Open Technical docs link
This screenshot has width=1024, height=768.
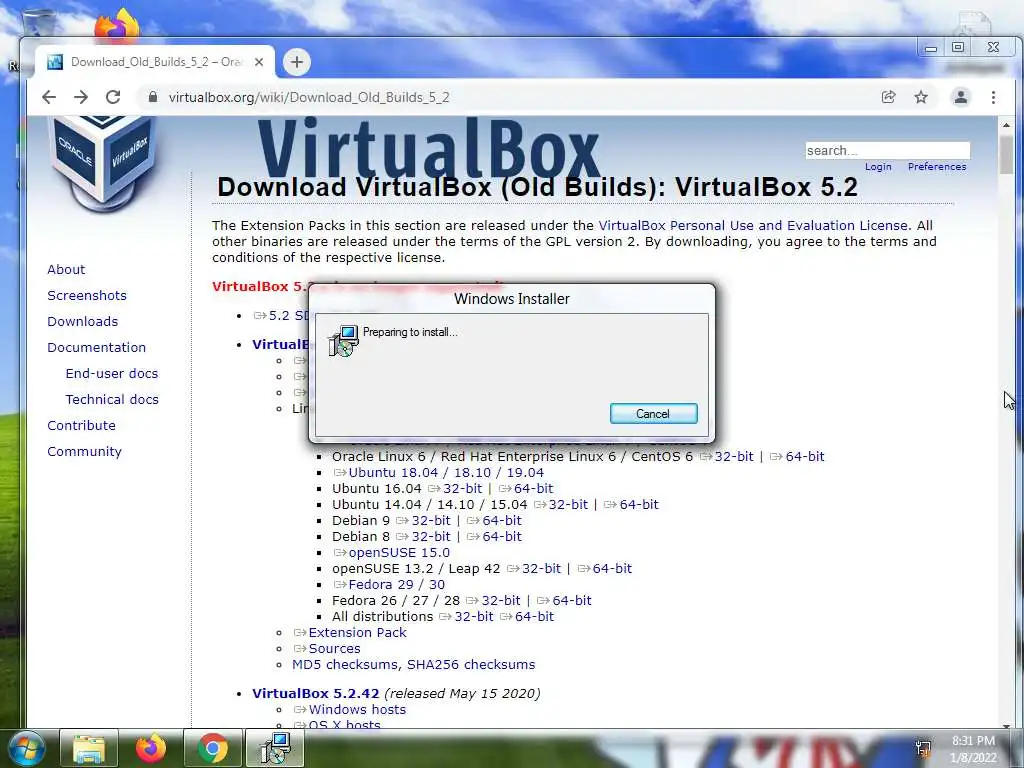pyautogui.click(x=112, y=399)
